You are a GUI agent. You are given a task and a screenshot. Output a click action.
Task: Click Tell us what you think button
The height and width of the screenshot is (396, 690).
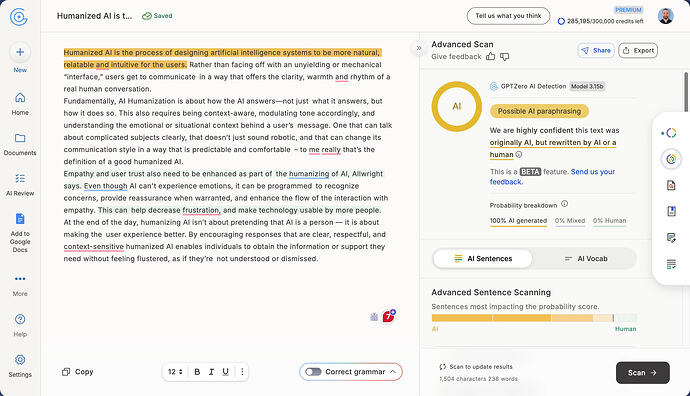508,16
